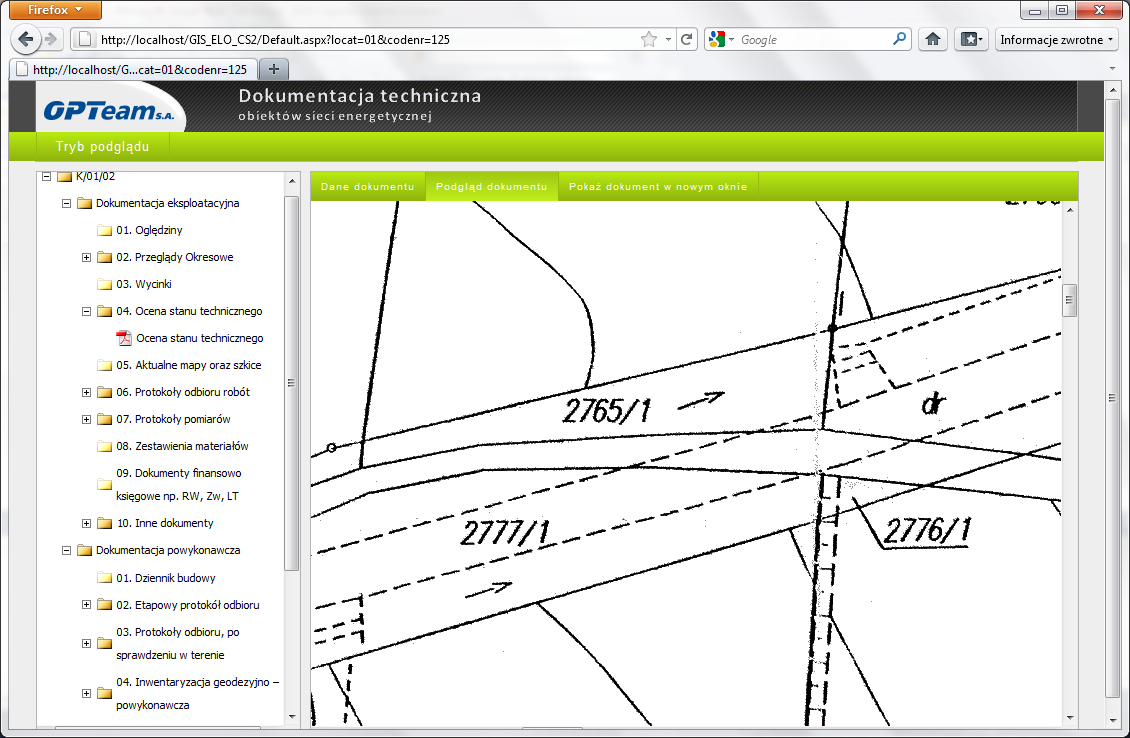Bookmark the page using the star icon
The image size is (1130, 738).
click(649, 40)
